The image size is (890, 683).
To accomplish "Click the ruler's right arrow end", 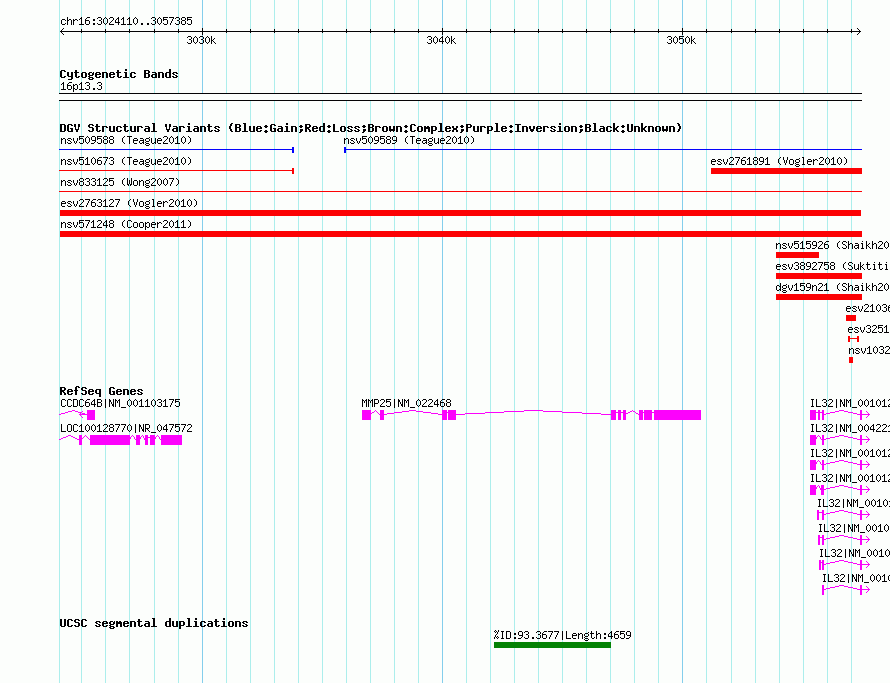I will pos(858,32).
